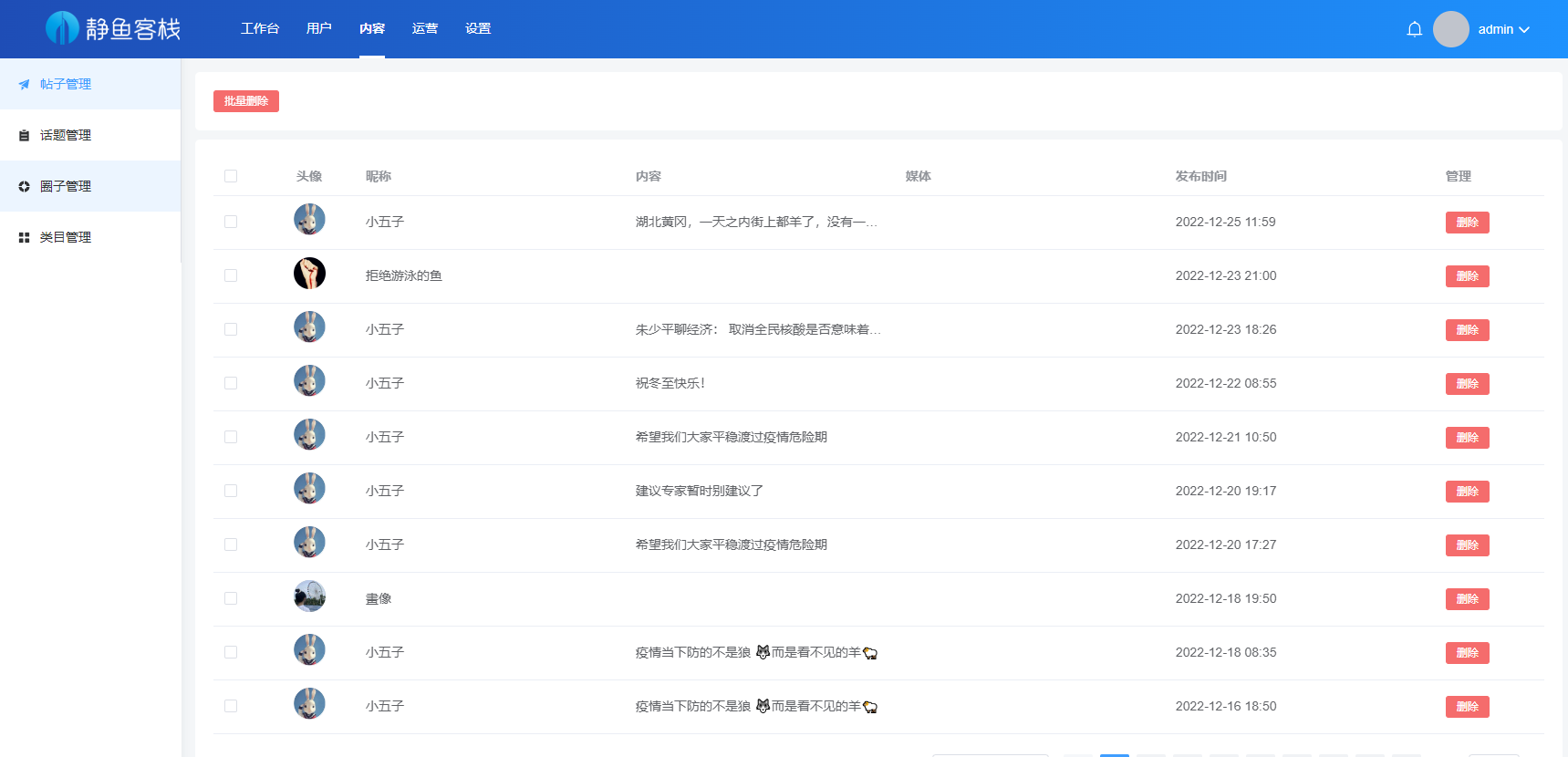The height and width of the screenshot is (757, 1568).
Task: Click the clipboard icon beside 话题管理
Action: pyautogui.click(x=25, y=135)
